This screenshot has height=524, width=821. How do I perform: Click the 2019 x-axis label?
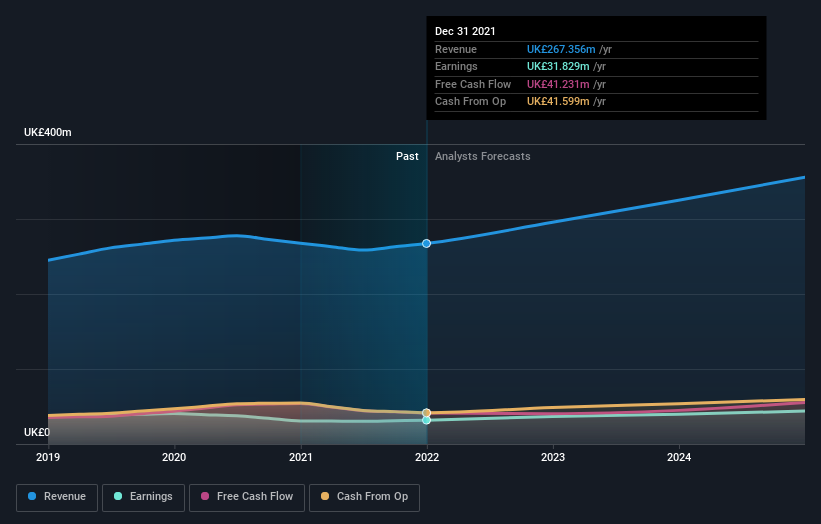(x=48, y=457)
